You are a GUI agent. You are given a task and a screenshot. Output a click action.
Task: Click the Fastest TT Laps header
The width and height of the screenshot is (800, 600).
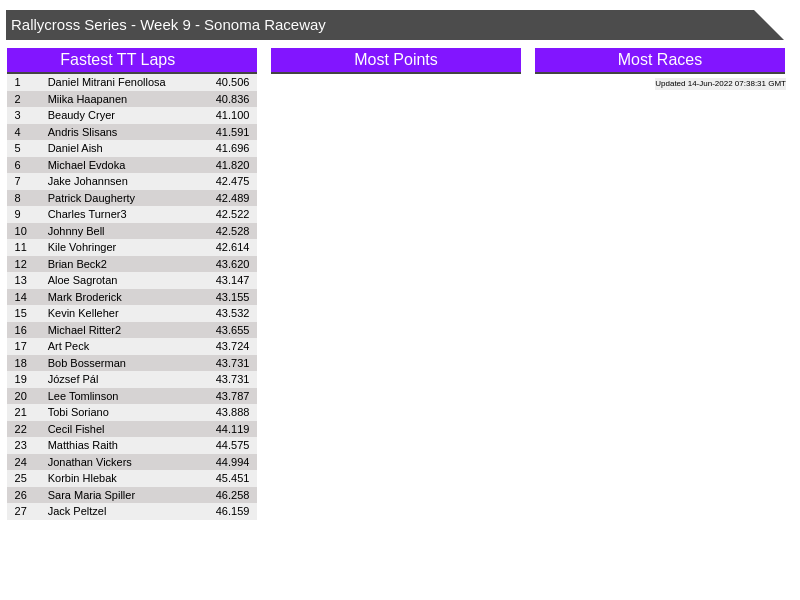click(x=132, y=60)
